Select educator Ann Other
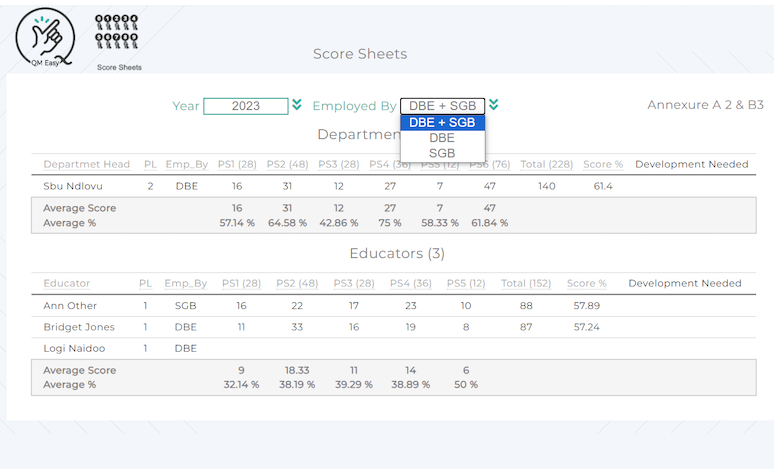This screenshot has height=469, width=774. pyautogui.click(x=71, y=305)
